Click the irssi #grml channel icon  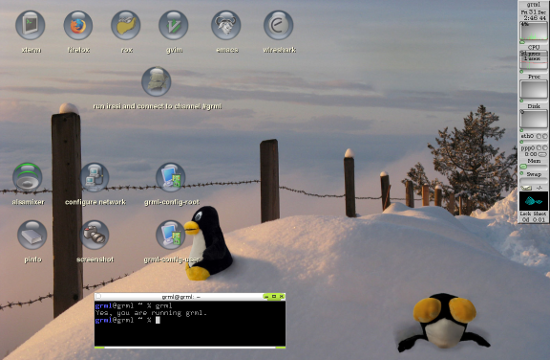(156, 81)
